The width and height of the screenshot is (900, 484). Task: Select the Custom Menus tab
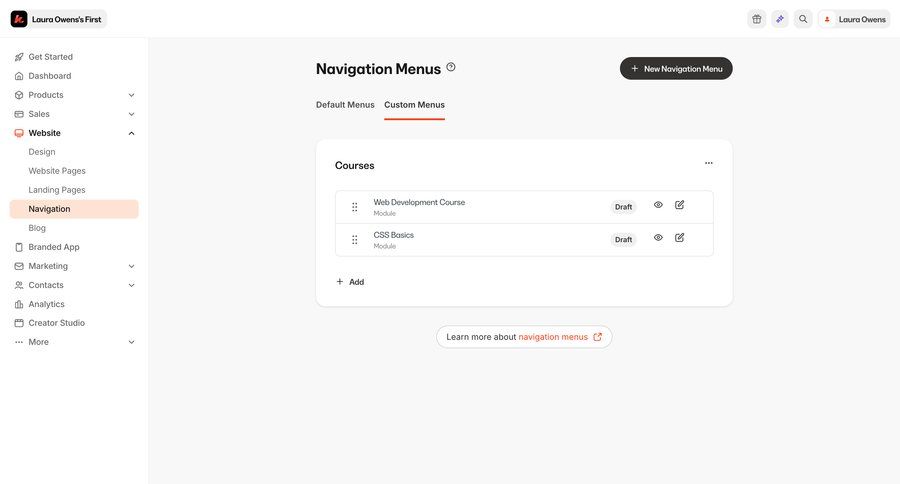coord(414,104)
